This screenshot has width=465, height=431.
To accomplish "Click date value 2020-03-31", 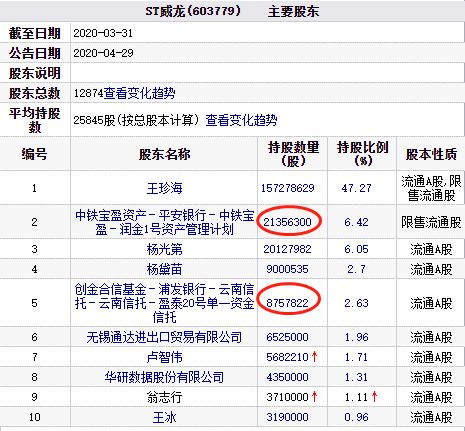I will [x=103, y=33].
